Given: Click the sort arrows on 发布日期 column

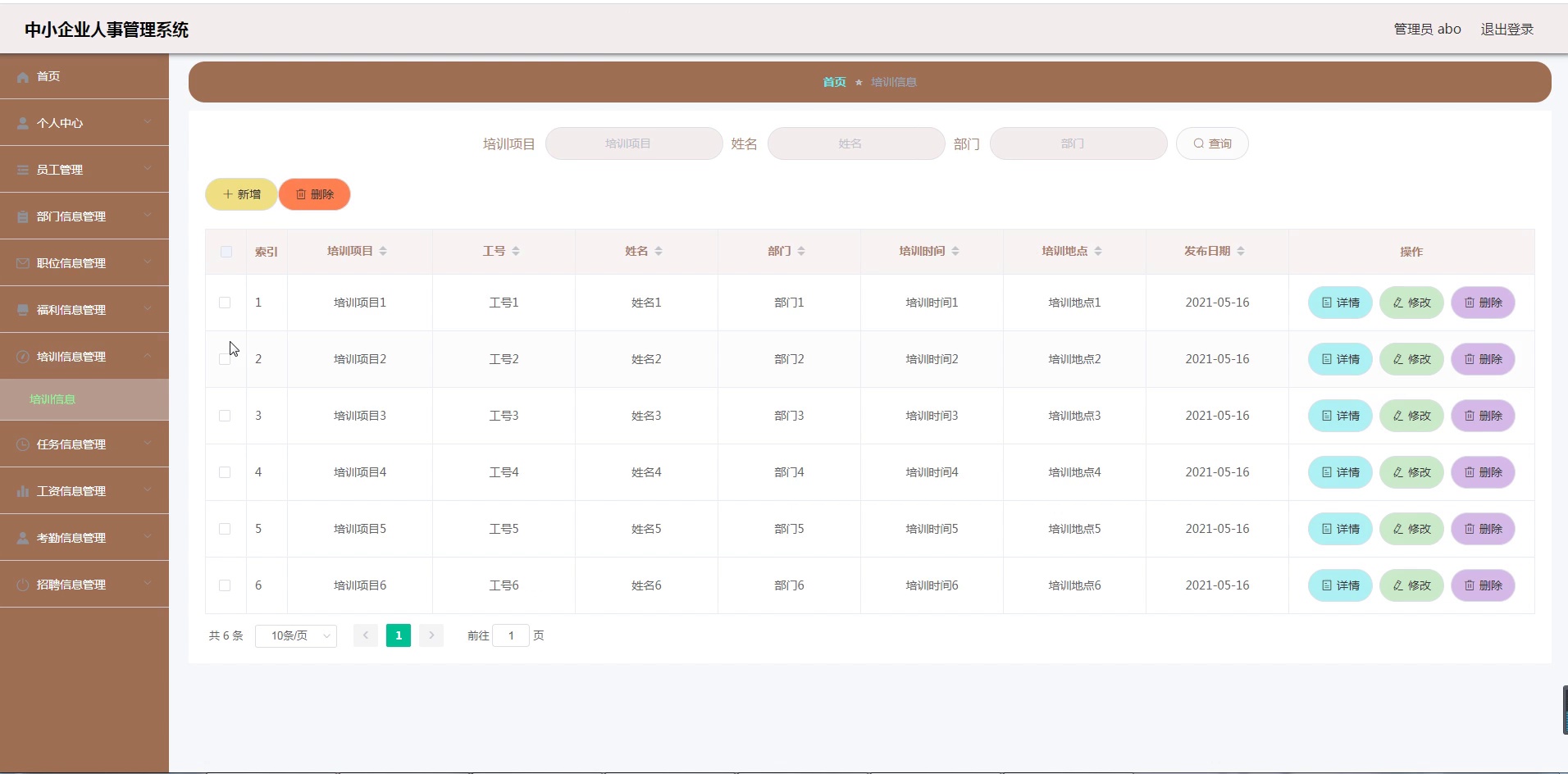Looking at the screenshot, I should [x=1241, y=252].
